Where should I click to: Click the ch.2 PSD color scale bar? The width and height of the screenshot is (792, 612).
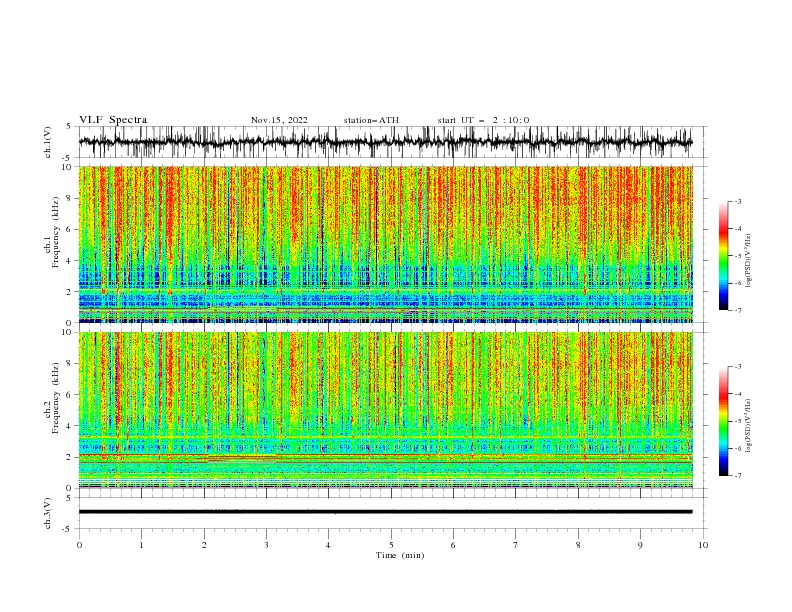[x=723, y=421]
